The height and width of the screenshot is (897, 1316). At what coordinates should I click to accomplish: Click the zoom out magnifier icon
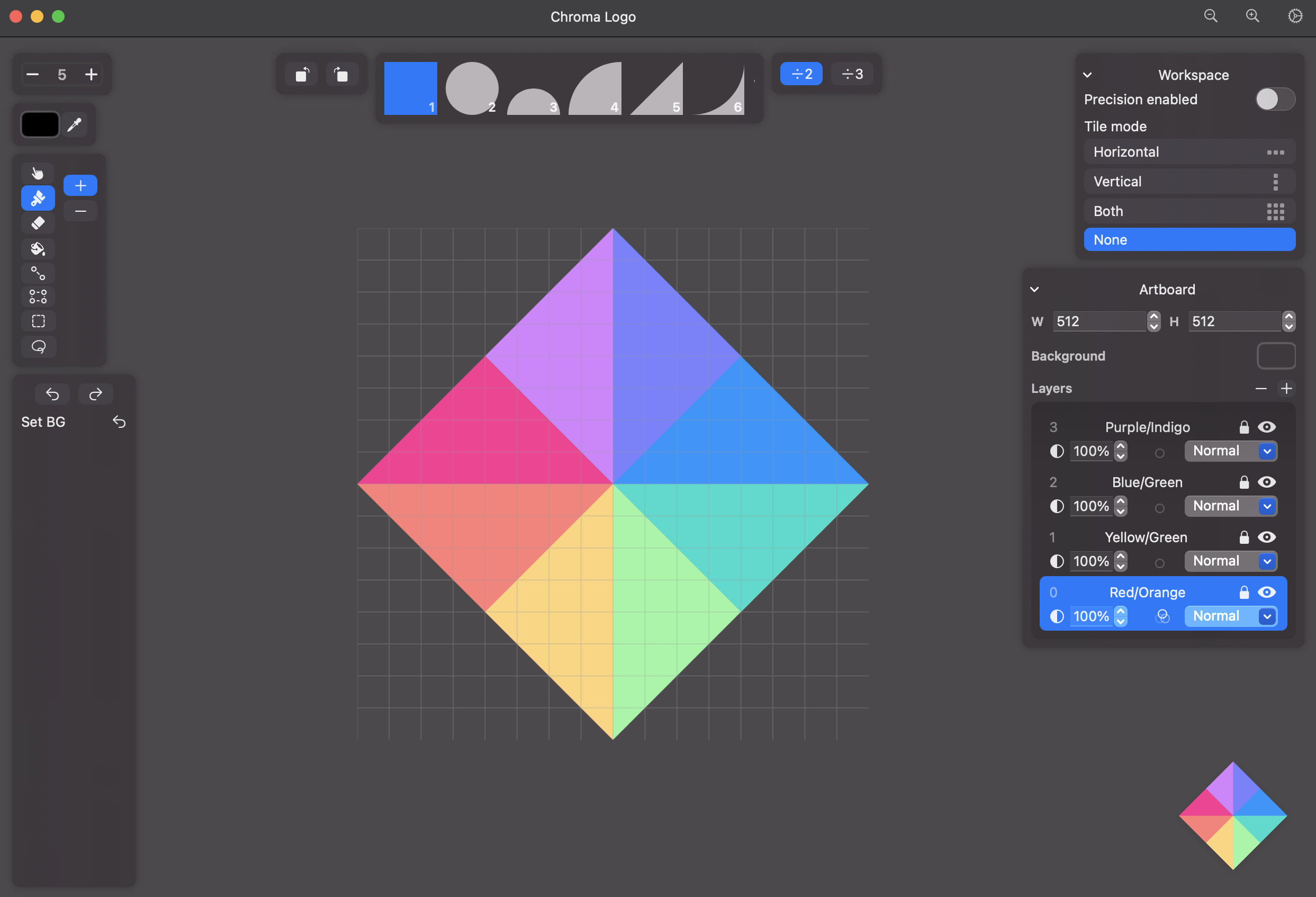click(x=1210, y=16)
